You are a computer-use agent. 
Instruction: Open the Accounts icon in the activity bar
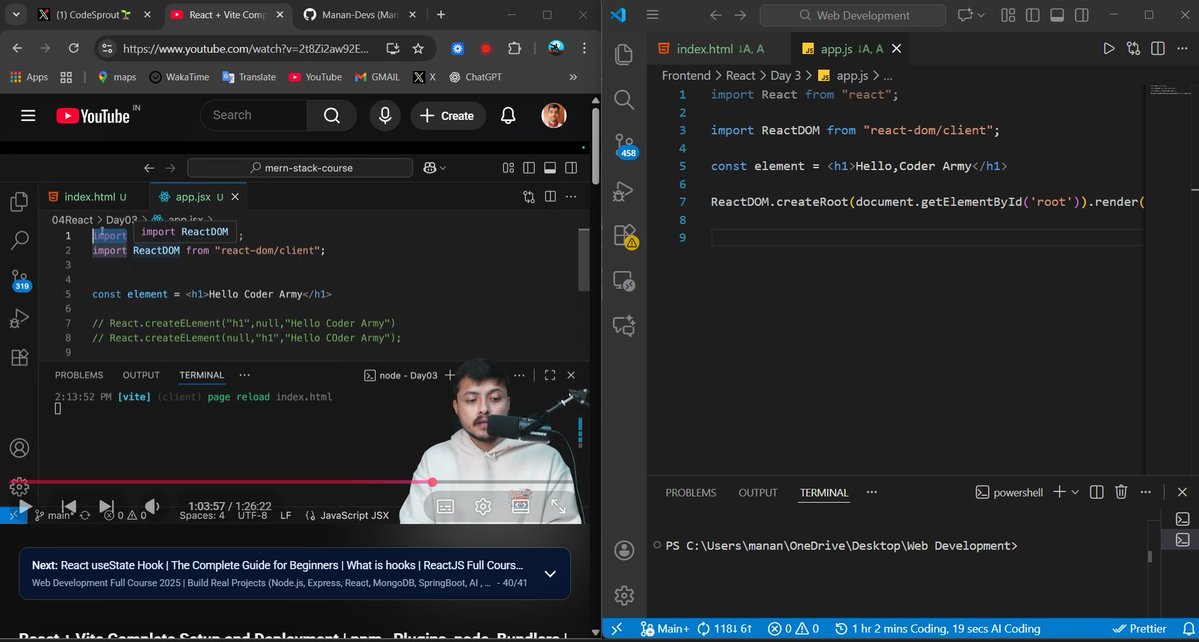click(x=623, y=549)
